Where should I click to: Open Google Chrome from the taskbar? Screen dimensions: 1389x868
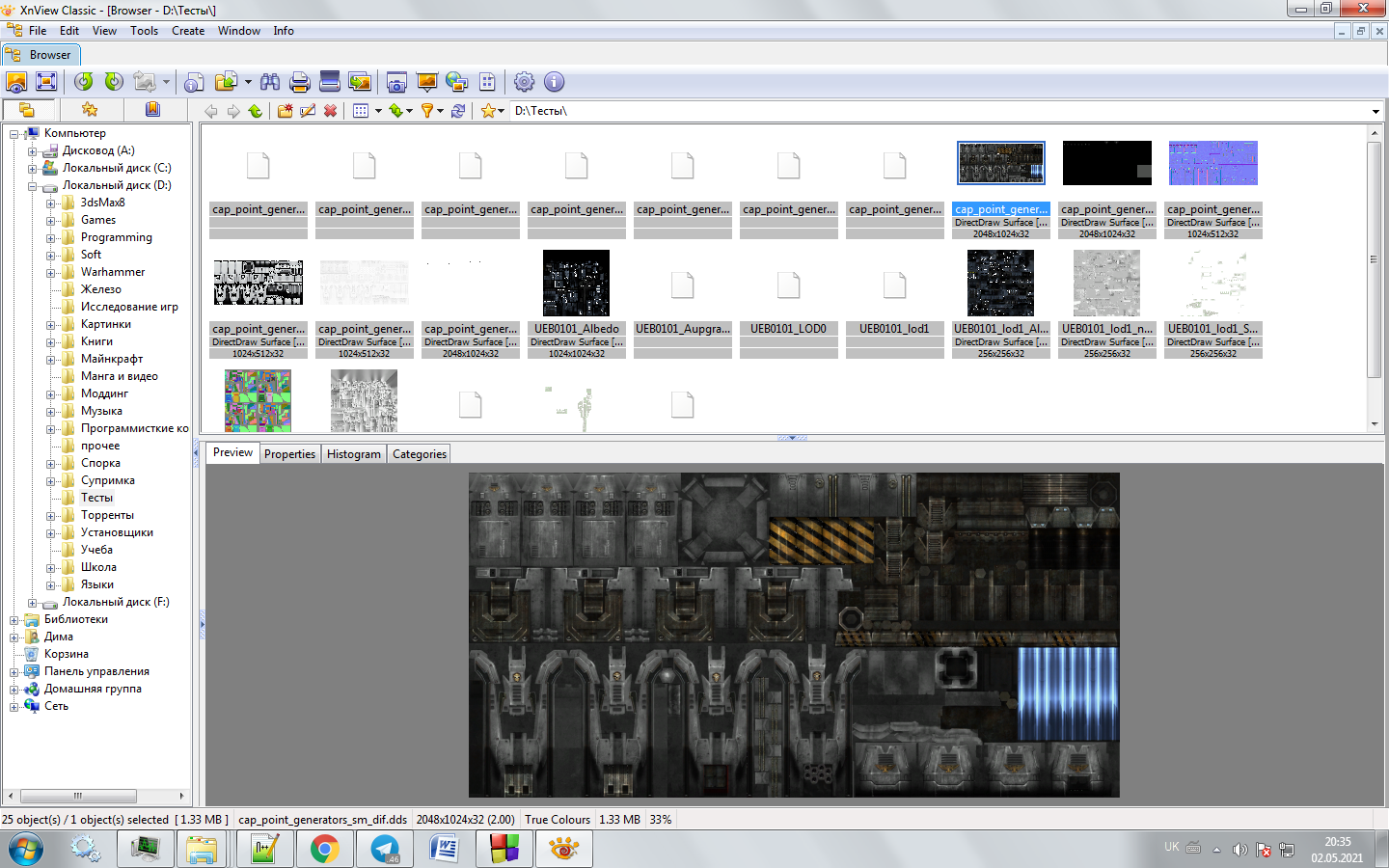(325, 850)
